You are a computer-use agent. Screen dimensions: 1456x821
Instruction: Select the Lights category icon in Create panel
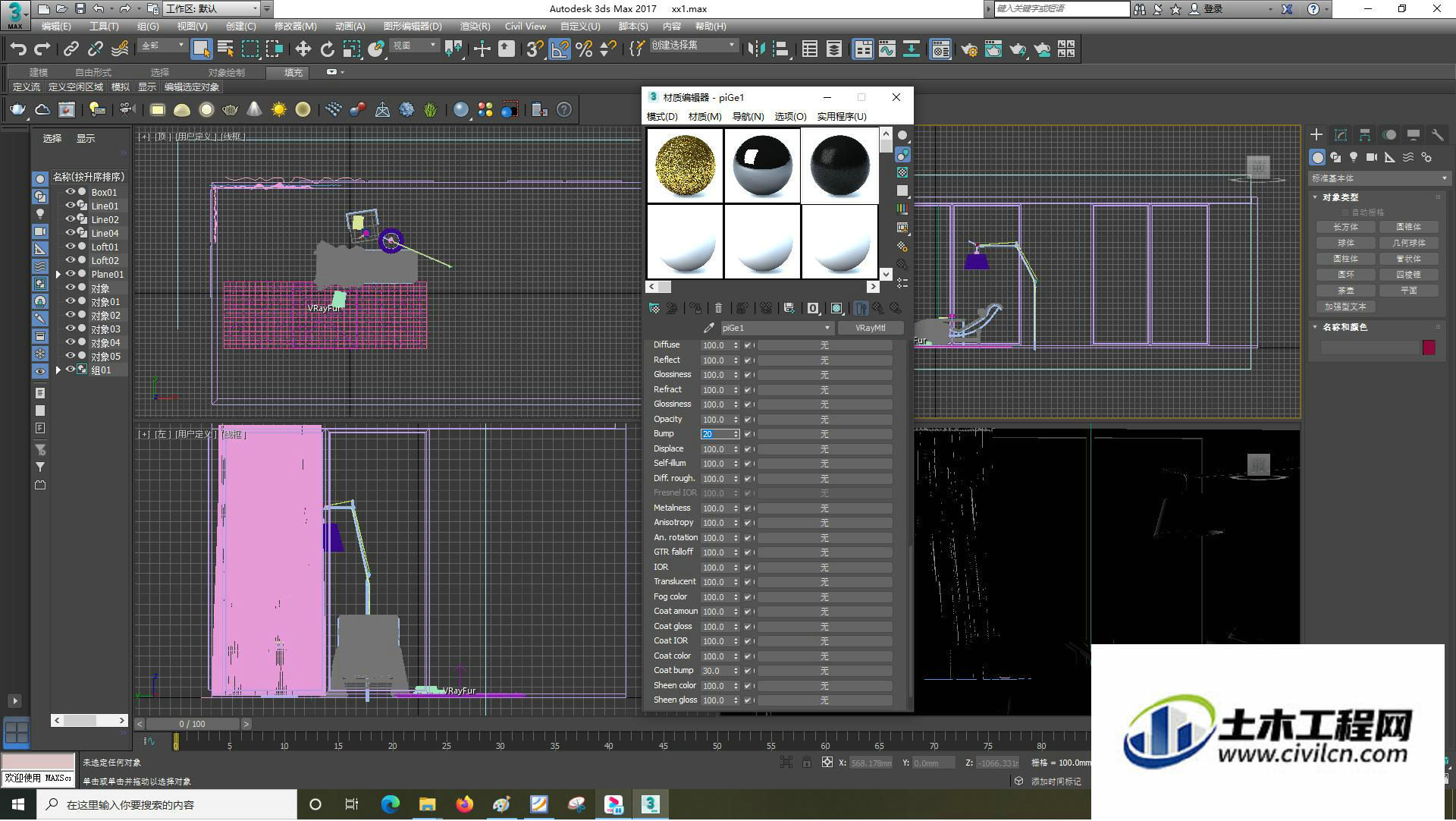click(x=1354, y=157)
